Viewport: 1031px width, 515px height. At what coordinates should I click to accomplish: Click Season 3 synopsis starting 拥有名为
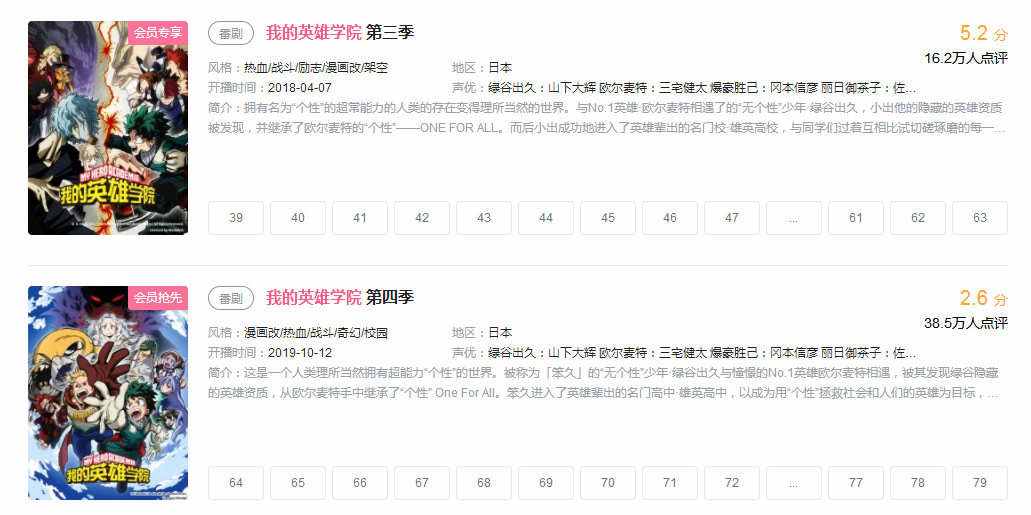click(x=607, y=118)
